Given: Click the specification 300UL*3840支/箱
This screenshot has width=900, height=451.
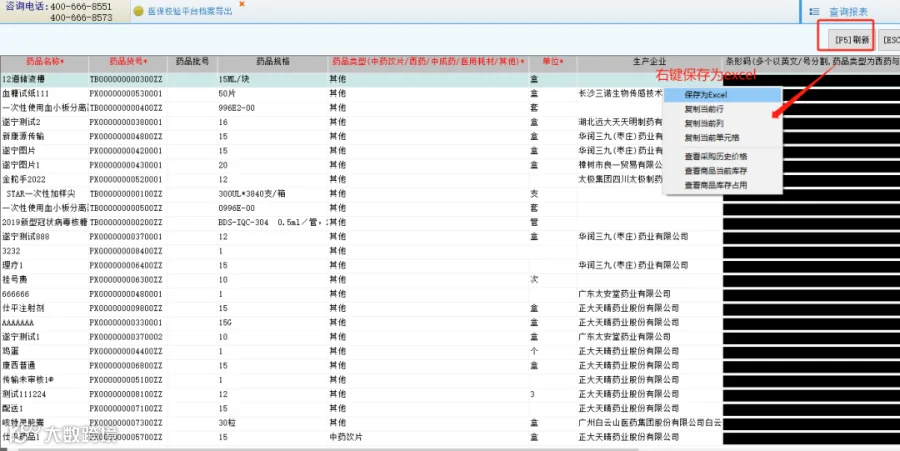Looking at the screenshot, I should (x=272, y=194).
